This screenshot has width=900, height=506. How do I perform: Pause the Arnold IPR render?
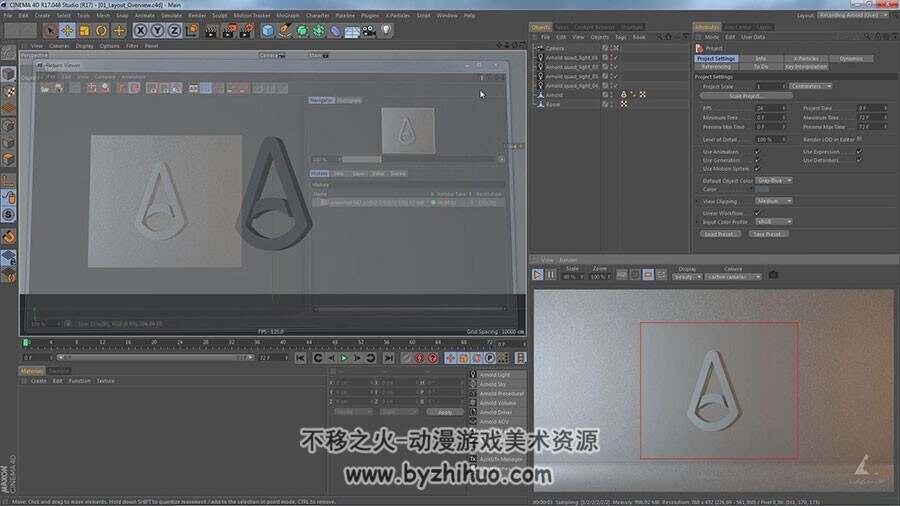550,275
